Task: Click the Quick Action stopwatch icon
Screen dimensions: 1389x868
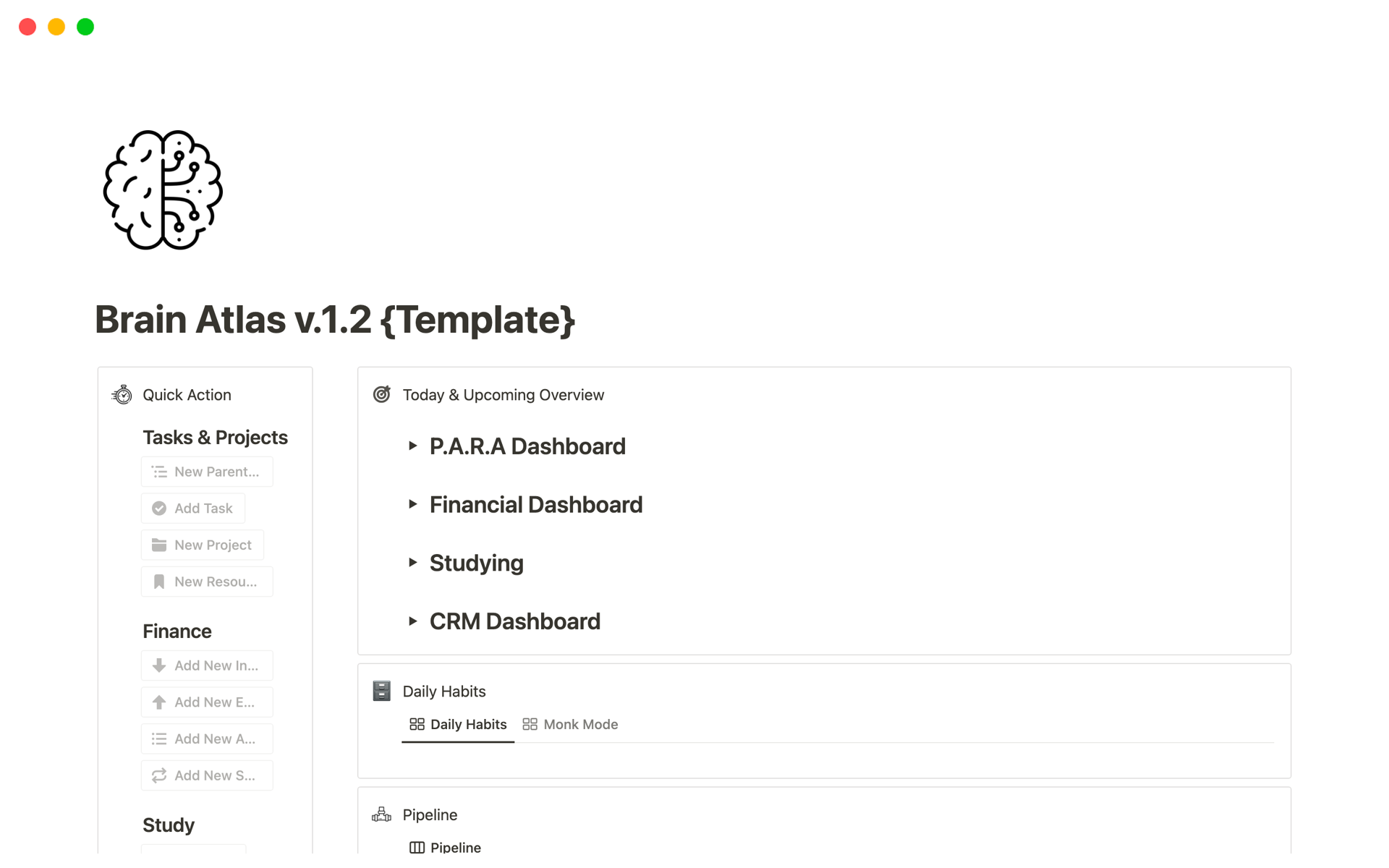Action: pyautogui.click(x=122, y=395)
